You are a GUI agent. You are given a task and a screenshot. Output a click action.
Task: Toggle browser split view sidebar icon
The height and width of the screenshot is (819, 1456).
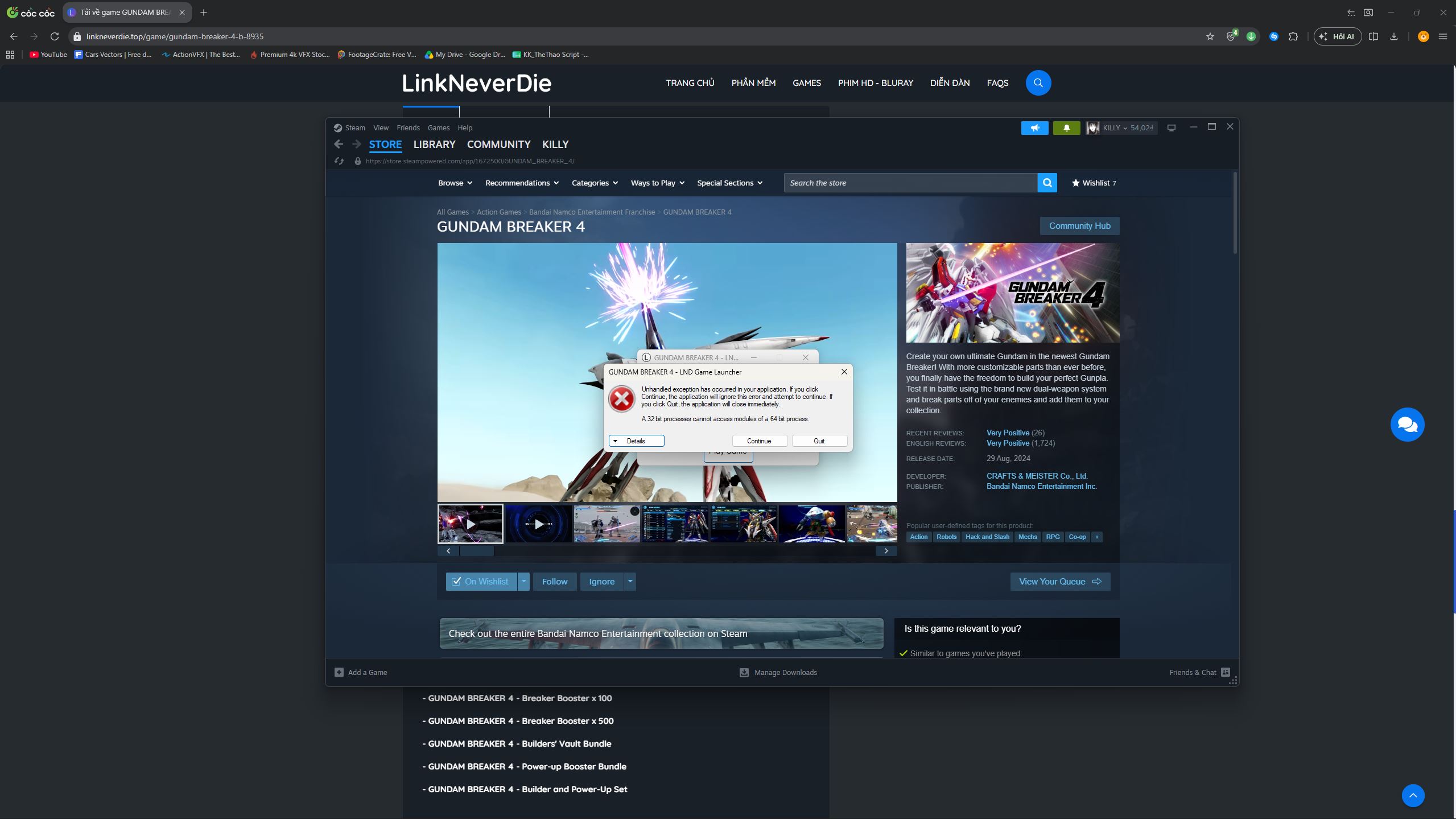click(1373, 36)
